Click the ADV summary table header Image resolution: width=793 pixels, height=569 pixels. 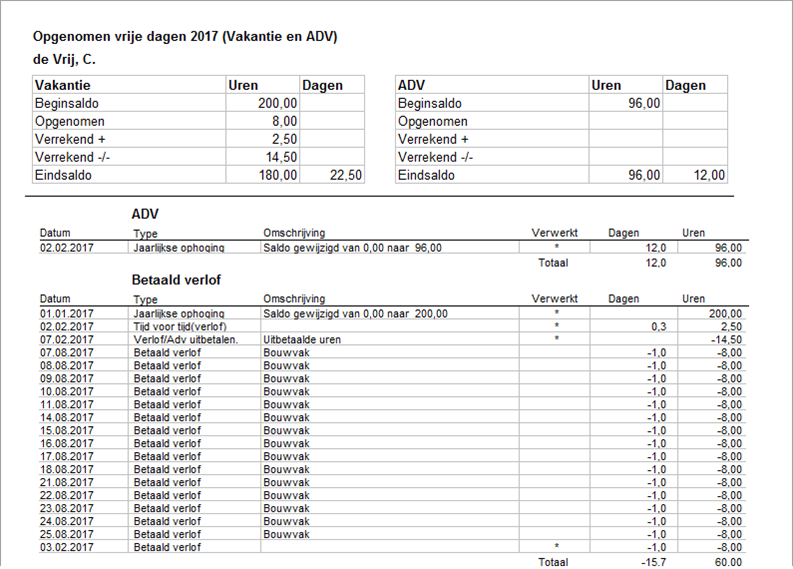point(411,85)
